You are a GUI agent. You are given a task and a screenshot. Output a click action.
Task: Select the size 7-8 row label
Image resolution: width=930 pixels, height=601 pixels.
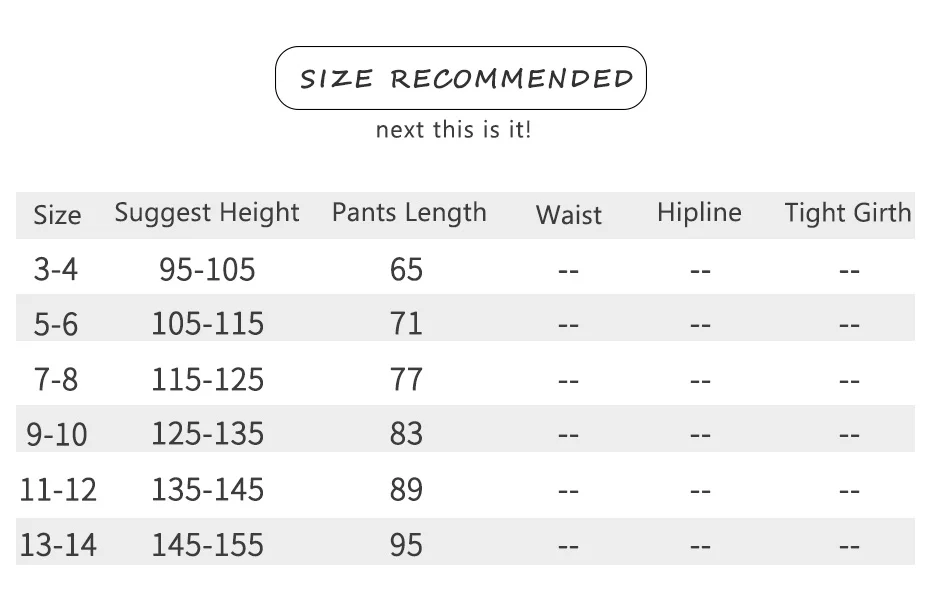56,380
